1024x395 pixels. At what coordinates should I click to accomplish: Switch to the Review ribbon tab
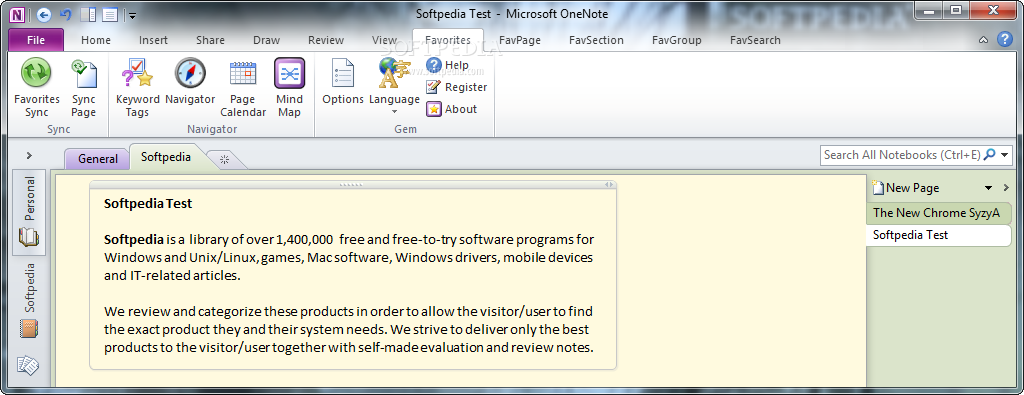pos(326,40)
